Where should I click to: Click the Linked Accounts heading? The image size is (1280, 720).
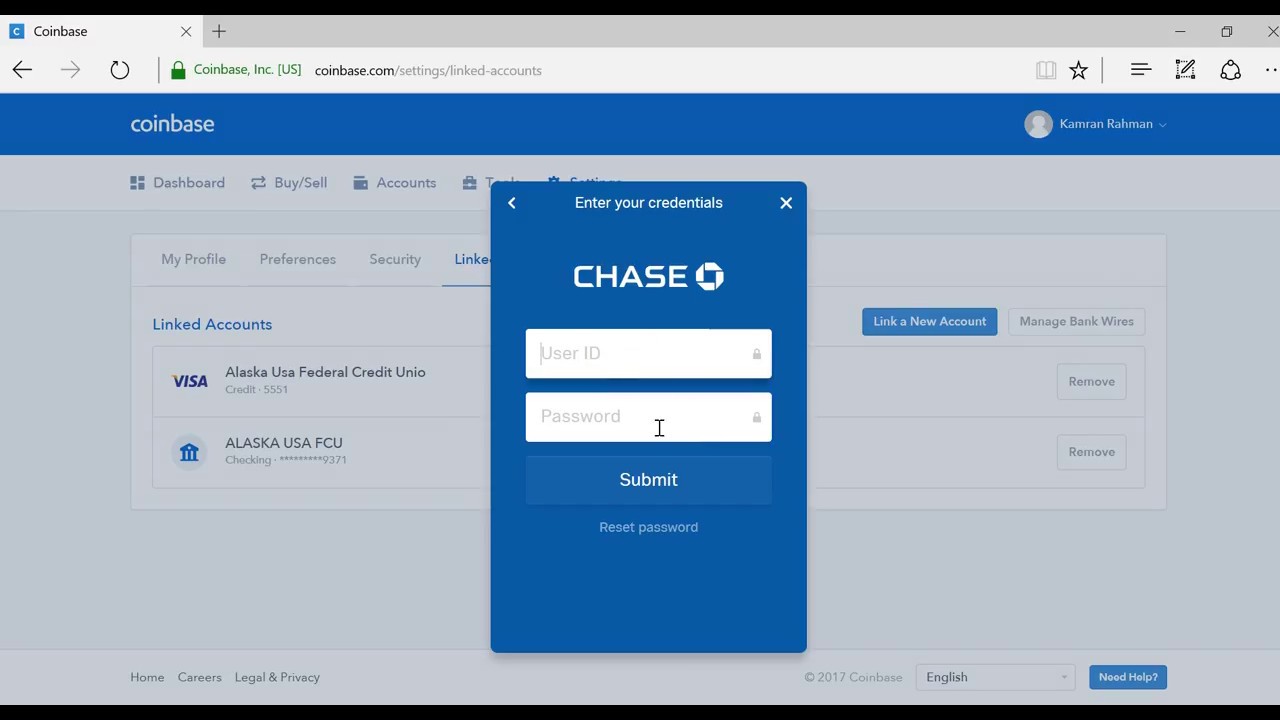(212, 324)
